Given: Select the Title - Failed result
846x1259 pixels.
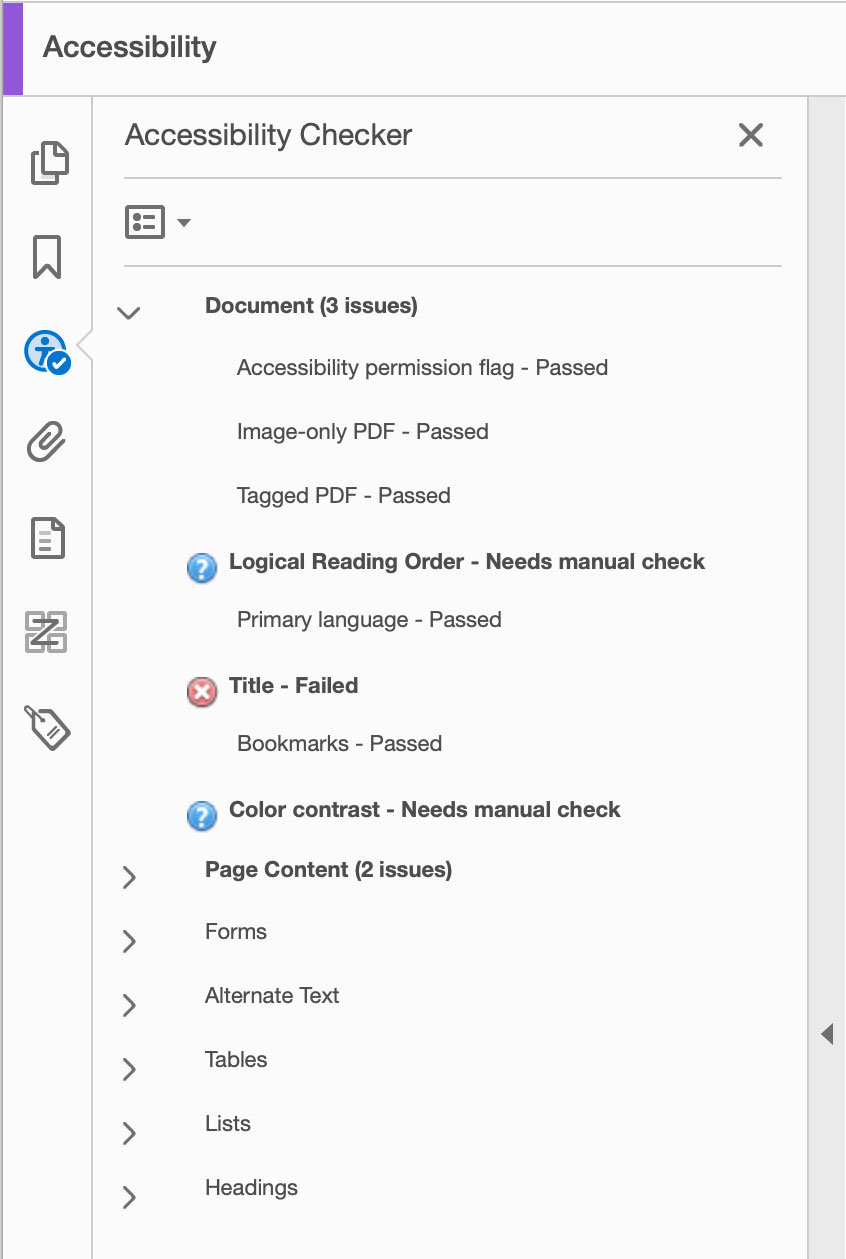Looking at the screenshot, I should coord(293,685).
